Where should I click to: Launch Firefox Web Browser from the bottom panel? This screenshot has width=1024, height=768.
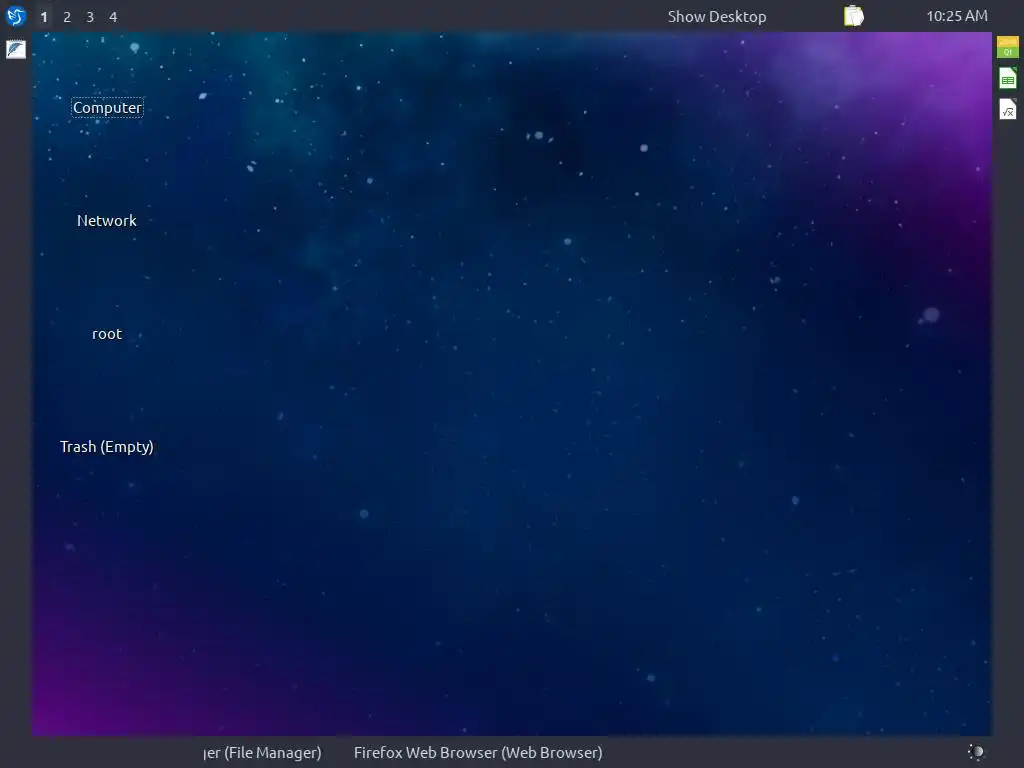(x=478, y=752)
